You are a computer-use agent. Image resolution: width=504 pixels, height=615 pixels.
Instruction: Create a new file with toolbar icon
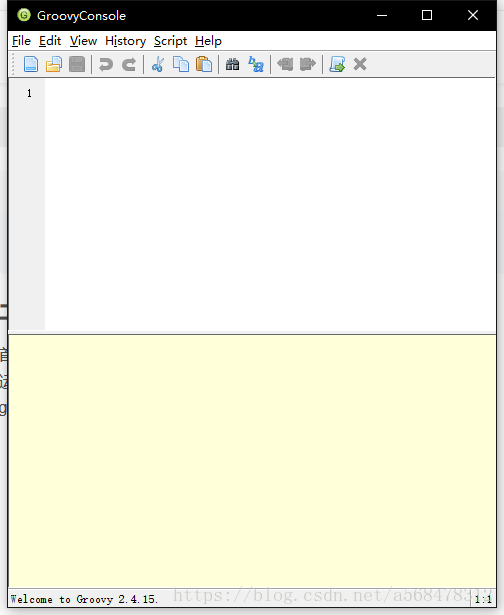pyautogui.click(x=31, y=64)
